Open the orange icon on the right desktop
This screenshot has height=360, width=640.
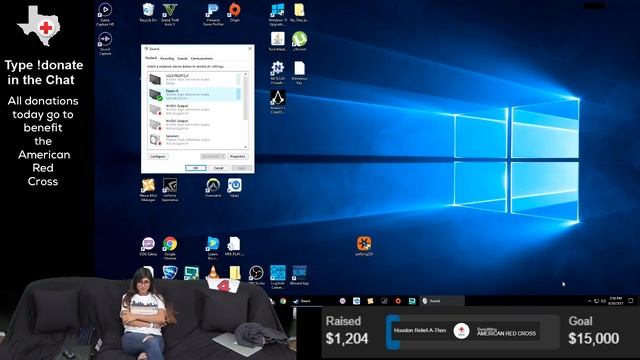(364, 246)
